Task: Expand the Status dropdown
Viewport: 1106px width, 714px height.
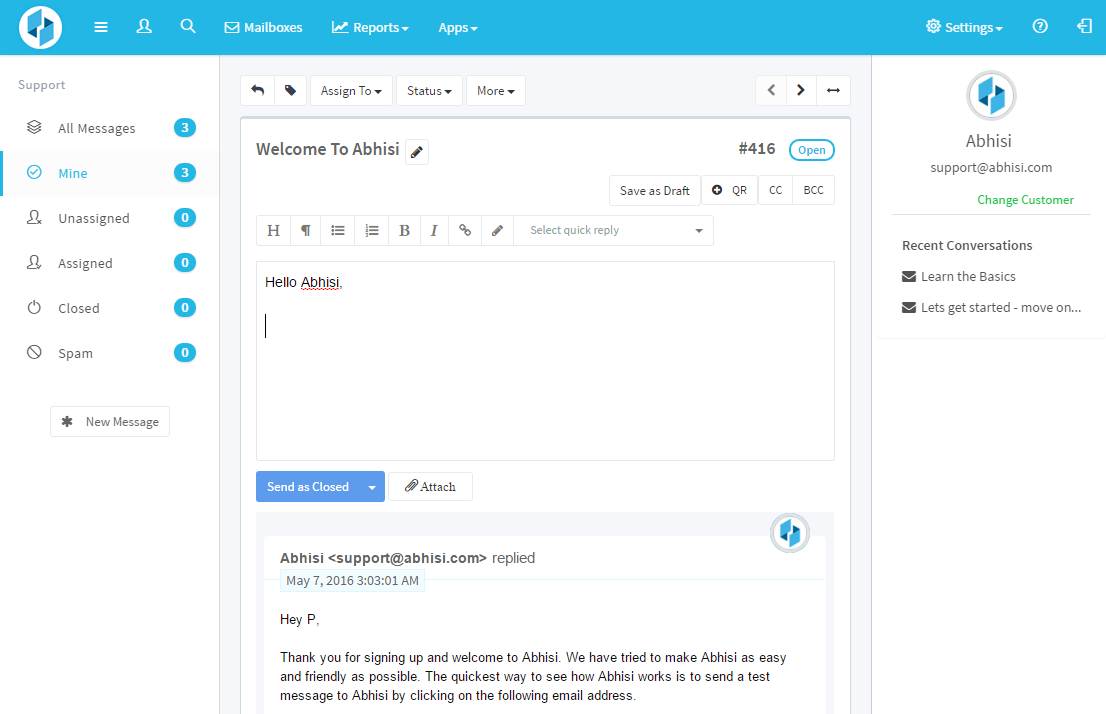Action: (429, 90)
